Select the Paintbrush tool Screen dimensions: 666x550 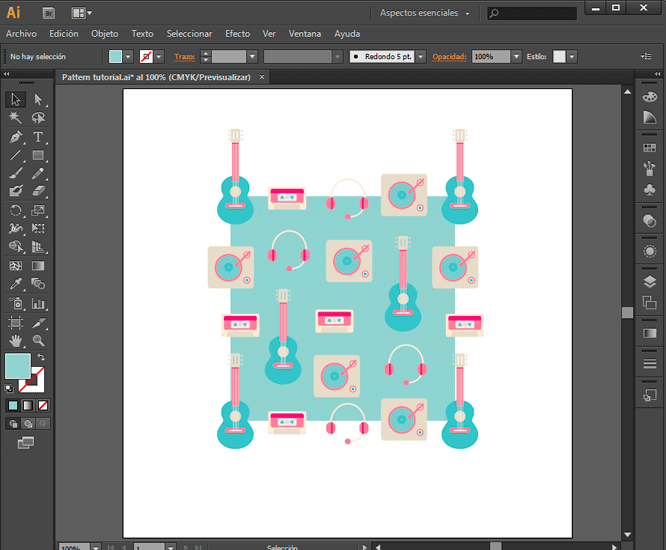pyautogui.click(x=16, y=173)
